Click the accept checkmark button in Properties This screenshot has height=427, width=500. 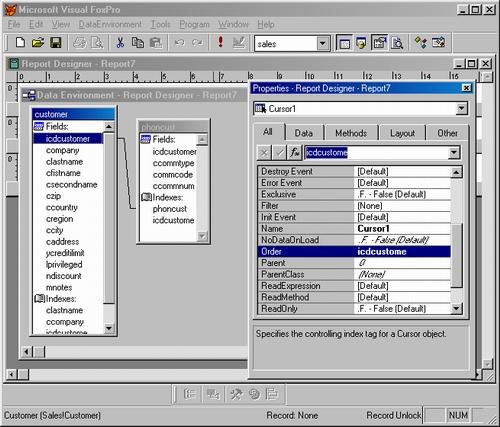pyautogui.click(x=279, y=153)
